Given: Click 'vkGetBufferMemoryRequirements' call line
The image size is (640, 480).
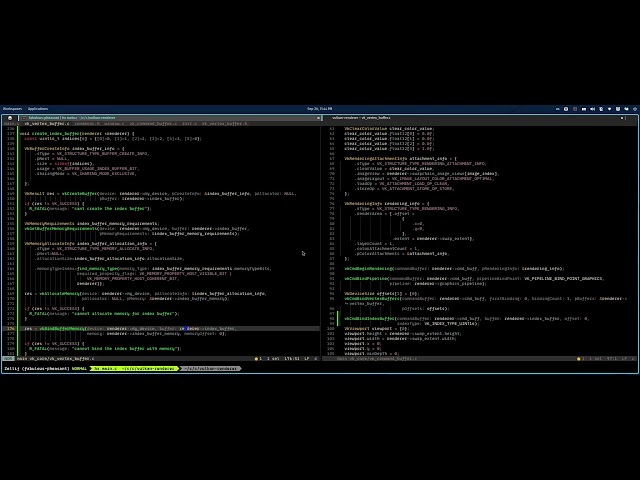Looking at the screenshot, I should [137, 229].
